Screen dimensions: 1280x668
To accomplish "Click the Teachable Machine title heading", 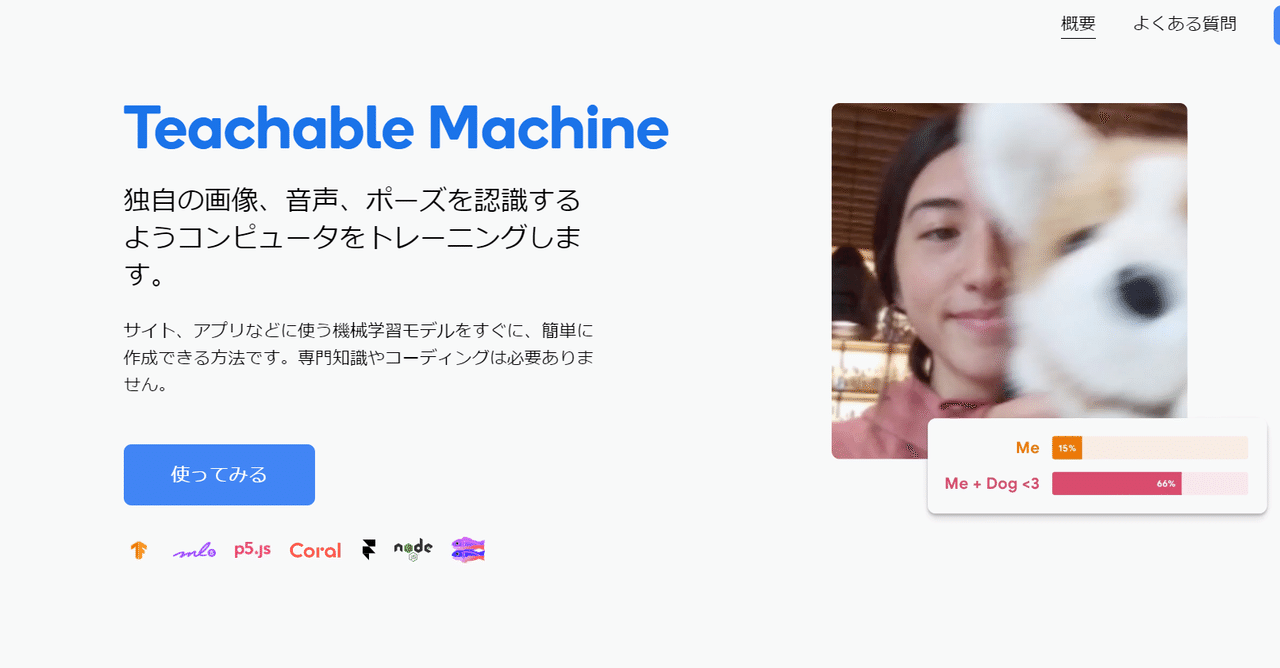I will click(x=396, y=128).
